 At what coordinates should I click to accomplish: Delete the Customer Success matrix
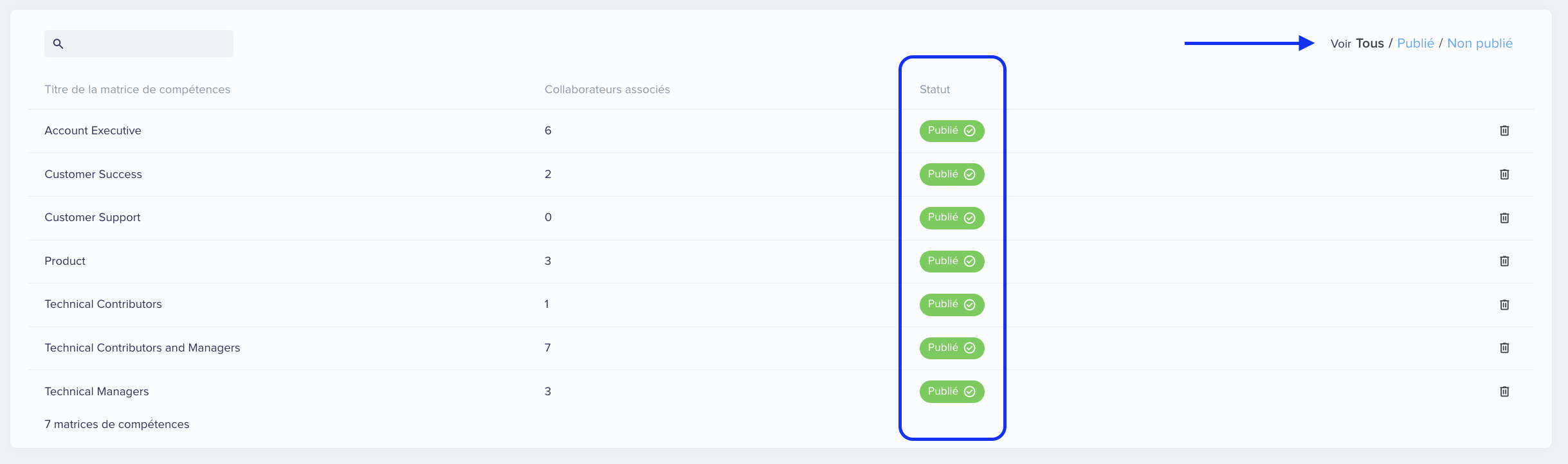1504,174
